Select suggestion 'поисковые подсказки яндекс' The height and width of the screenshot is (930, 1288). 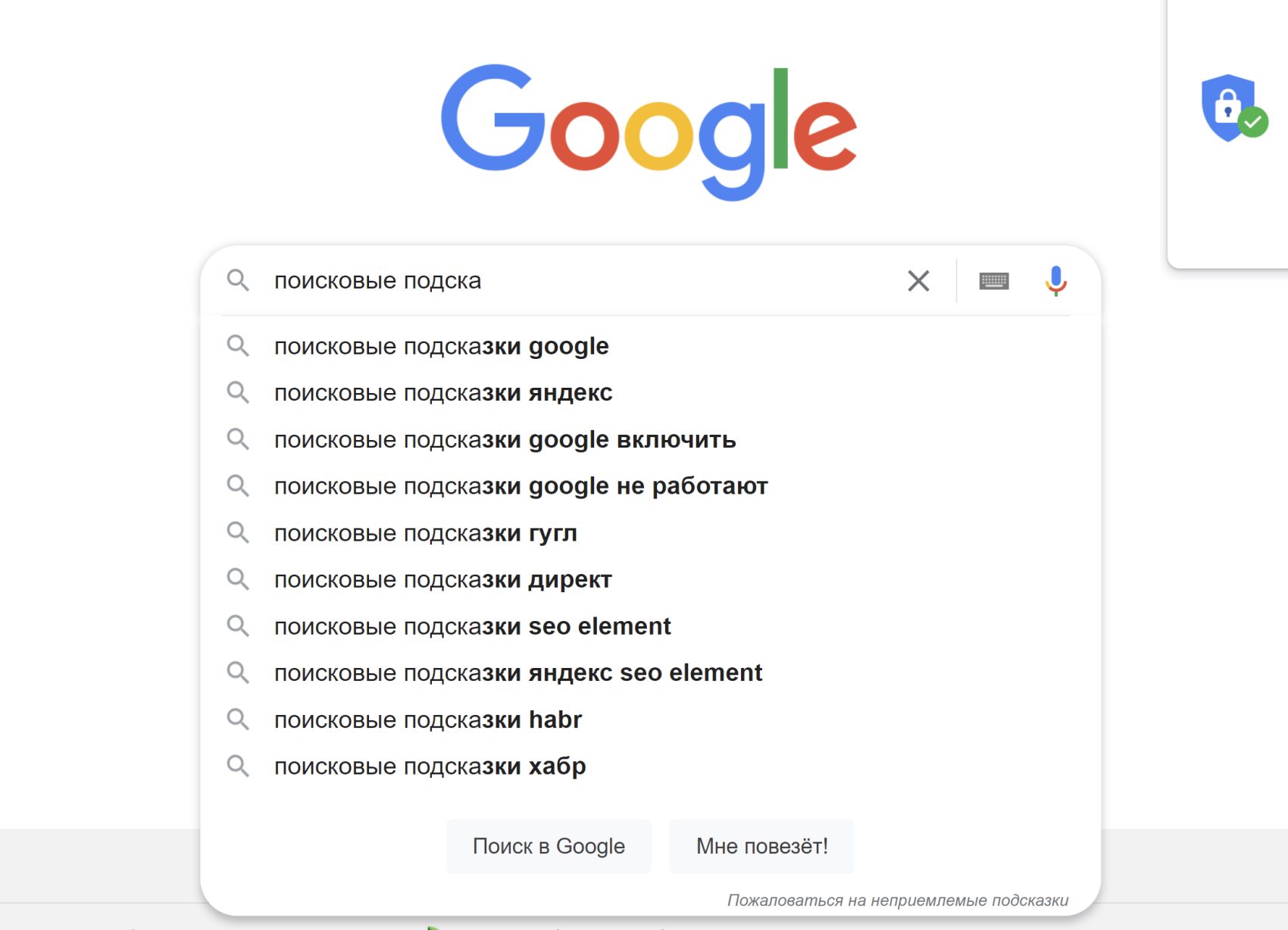[x=443, y=393]
